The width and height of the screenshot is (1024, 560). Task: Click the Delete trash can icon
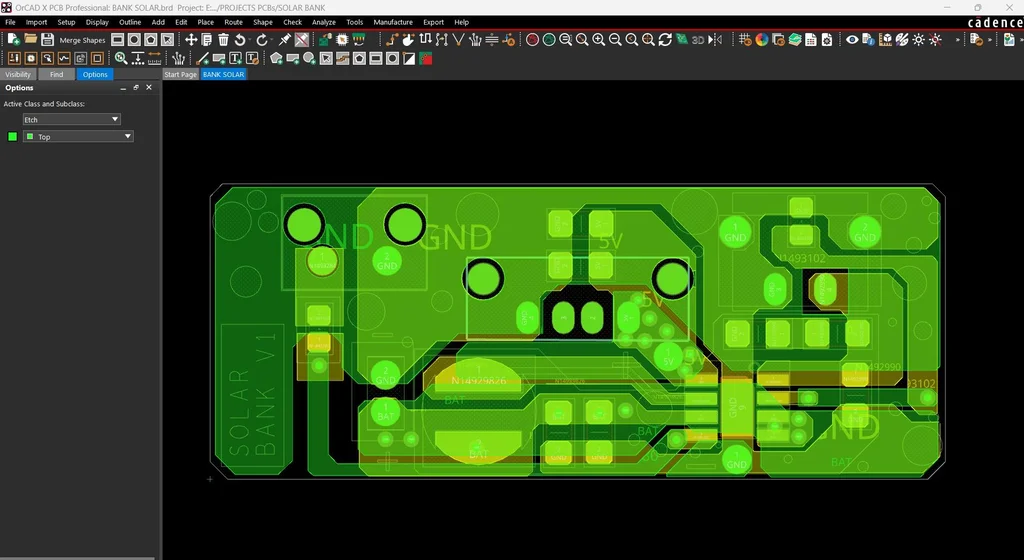click(224, 40)
